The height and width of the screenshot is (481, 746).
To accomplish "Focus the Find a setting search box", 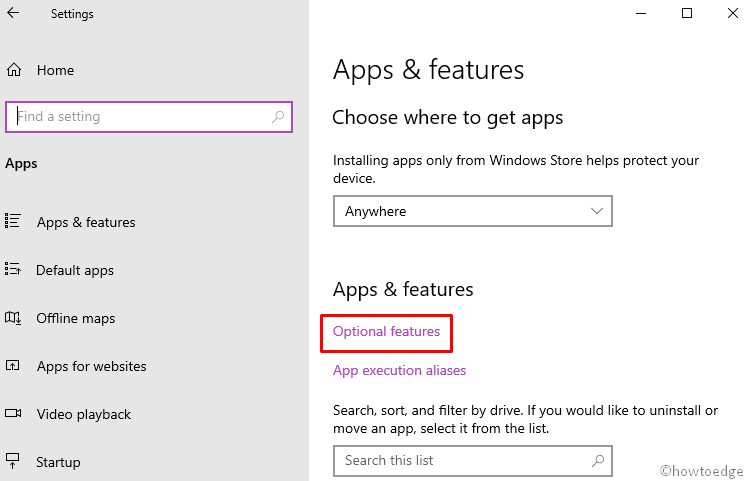I will pyautogui.click(x=140, y=117).
